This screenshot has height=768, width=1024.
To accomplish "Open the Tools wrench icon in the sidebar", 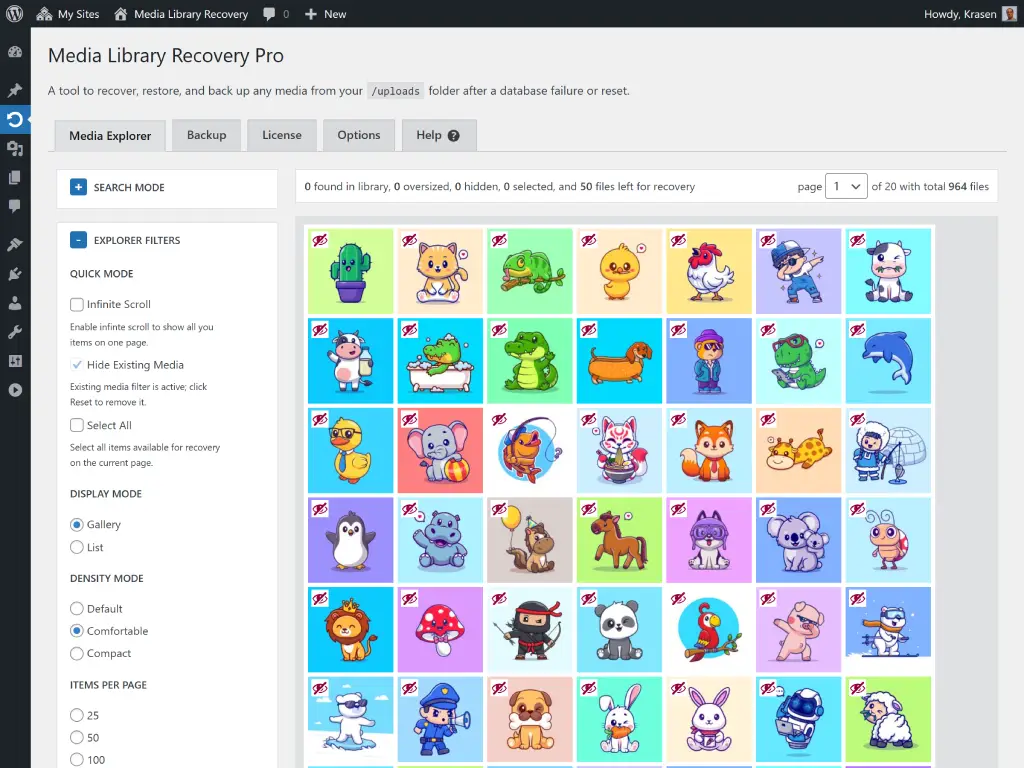I will click(14, 331).
